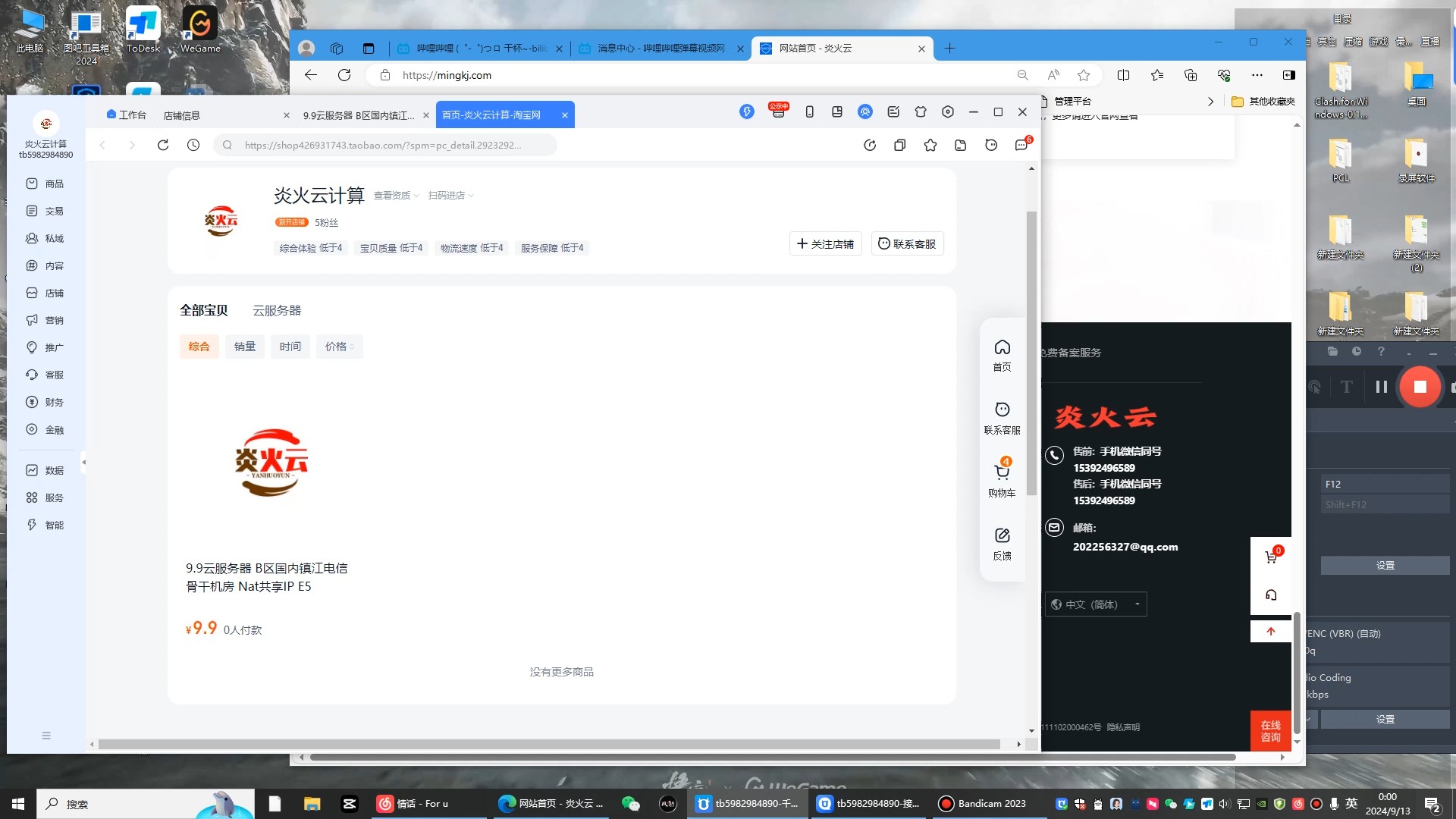Add Edge page to favorites
The image size is (1456, 819).
coord(1084,75)
